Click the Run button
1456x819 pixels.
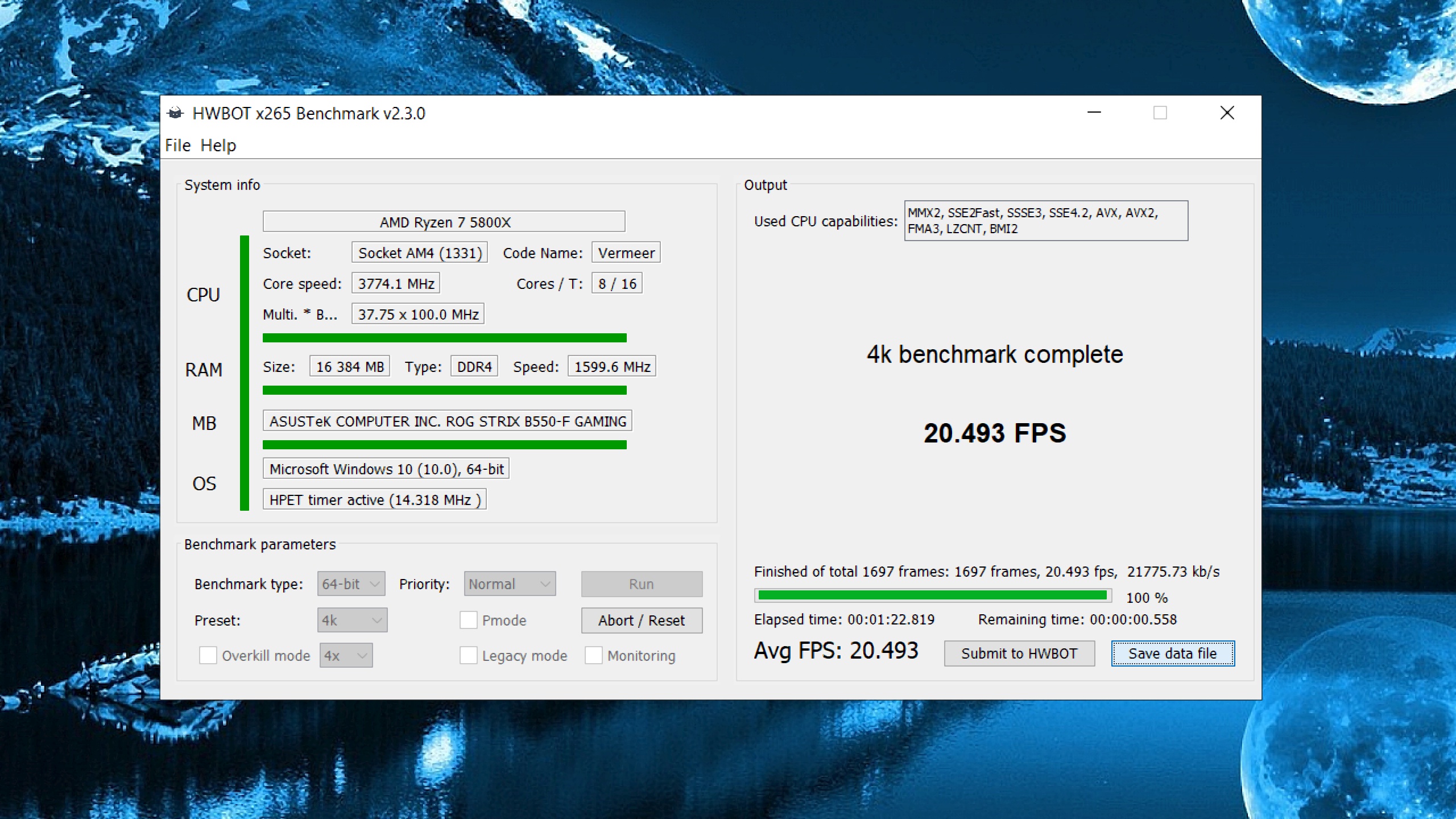tap(642, 584)
